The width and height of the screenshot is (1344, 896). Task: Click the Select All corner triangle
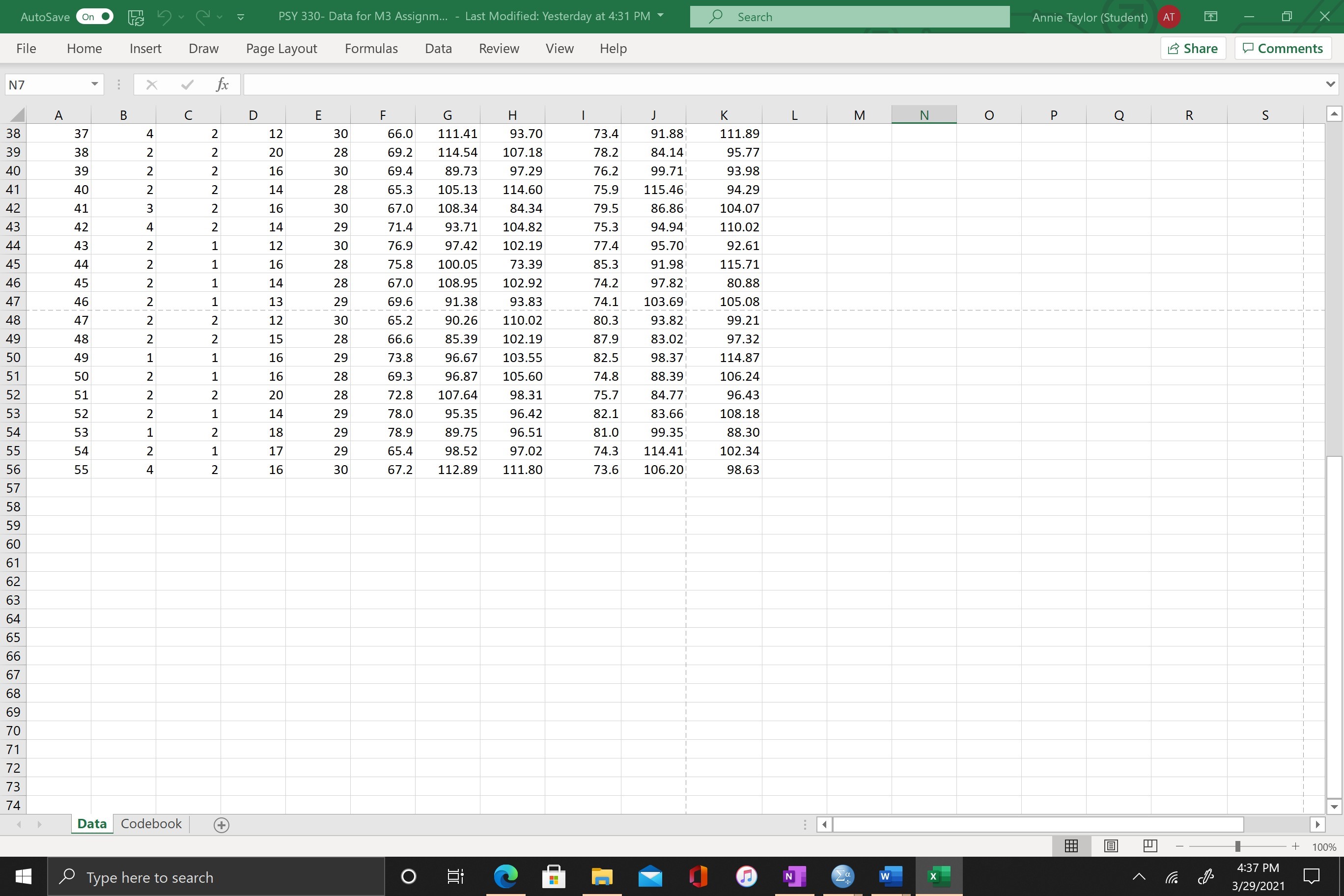tap(17, 115)
